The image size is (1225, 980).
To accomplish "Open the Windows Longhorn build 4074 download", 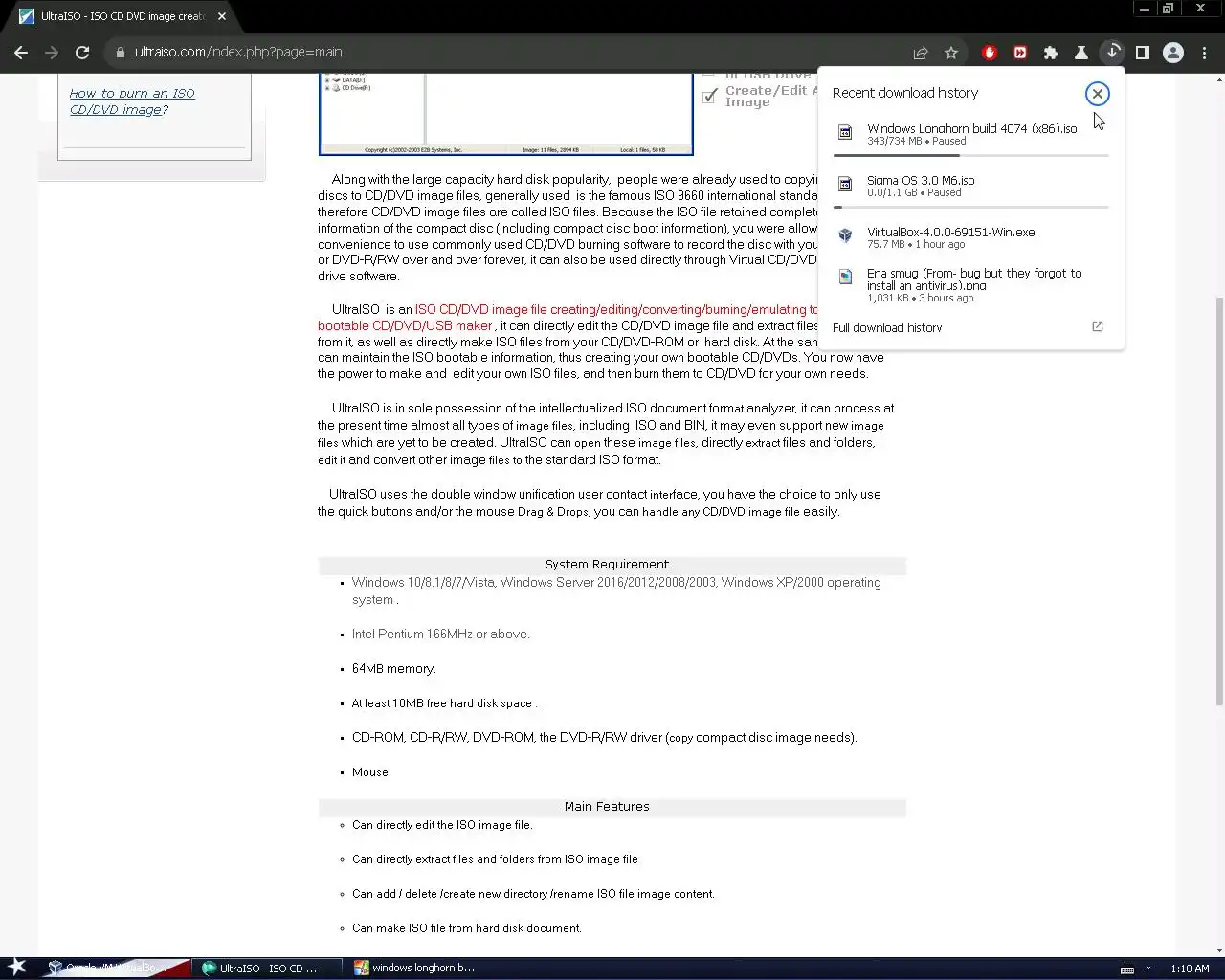I will 971,134.
